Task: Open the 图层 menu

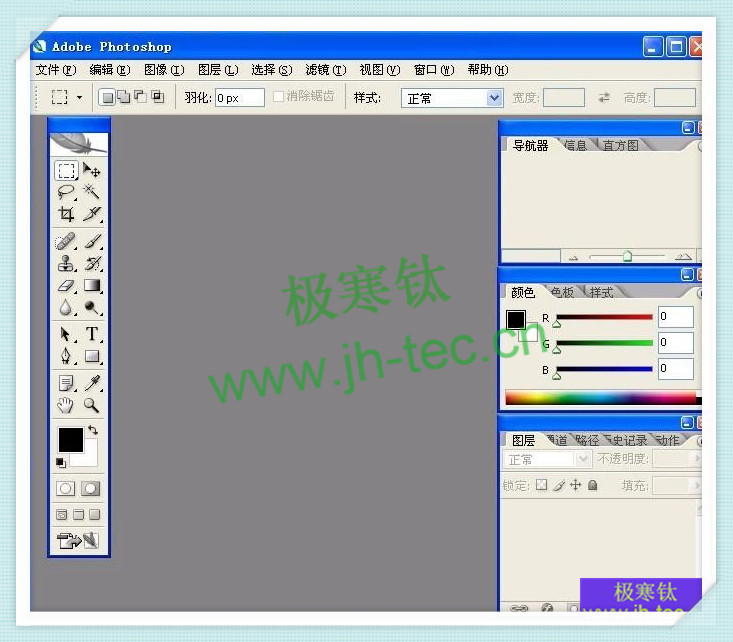Action: [x=218, y=70]
